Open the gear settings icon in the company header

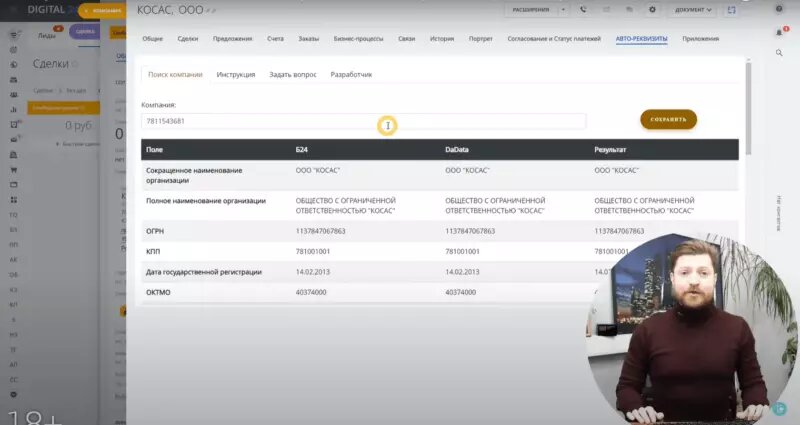(x=652, y=10)
